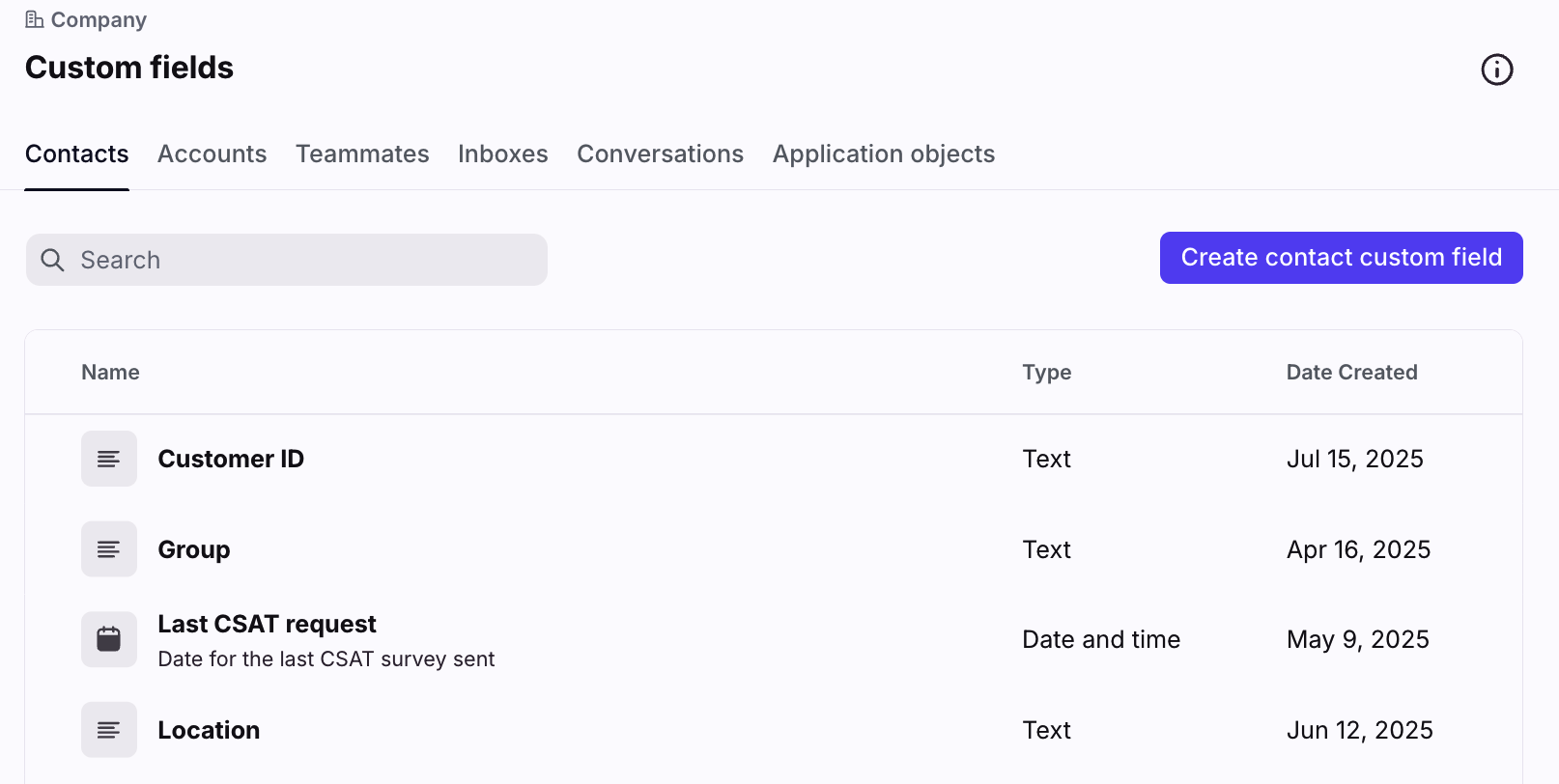Viewport: 1559px width, 784px height.
Task: Sort by the Date Created column header
Action: pos(1351,373)
